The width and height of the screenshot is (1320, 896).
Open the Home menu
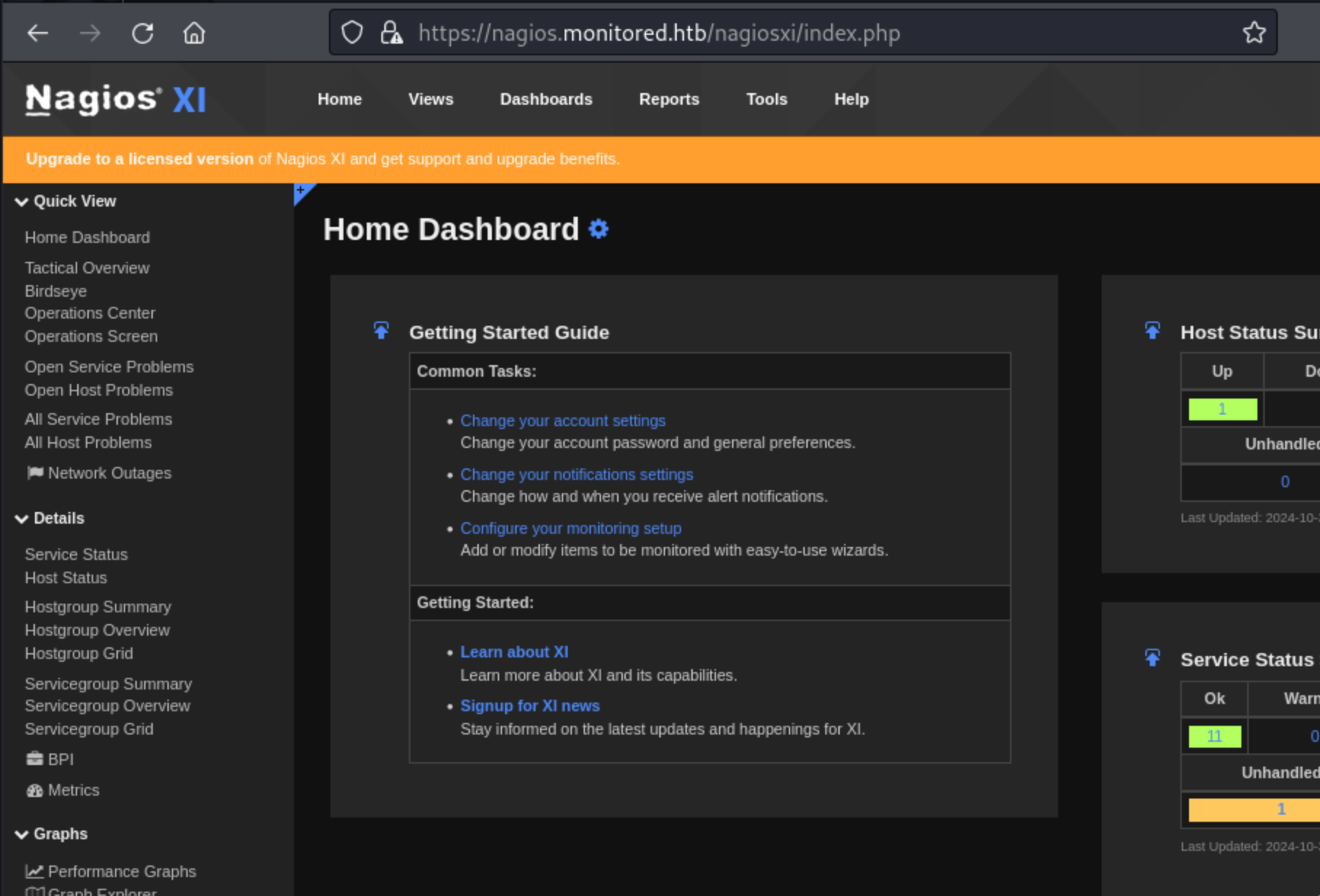tap(340, 100)
